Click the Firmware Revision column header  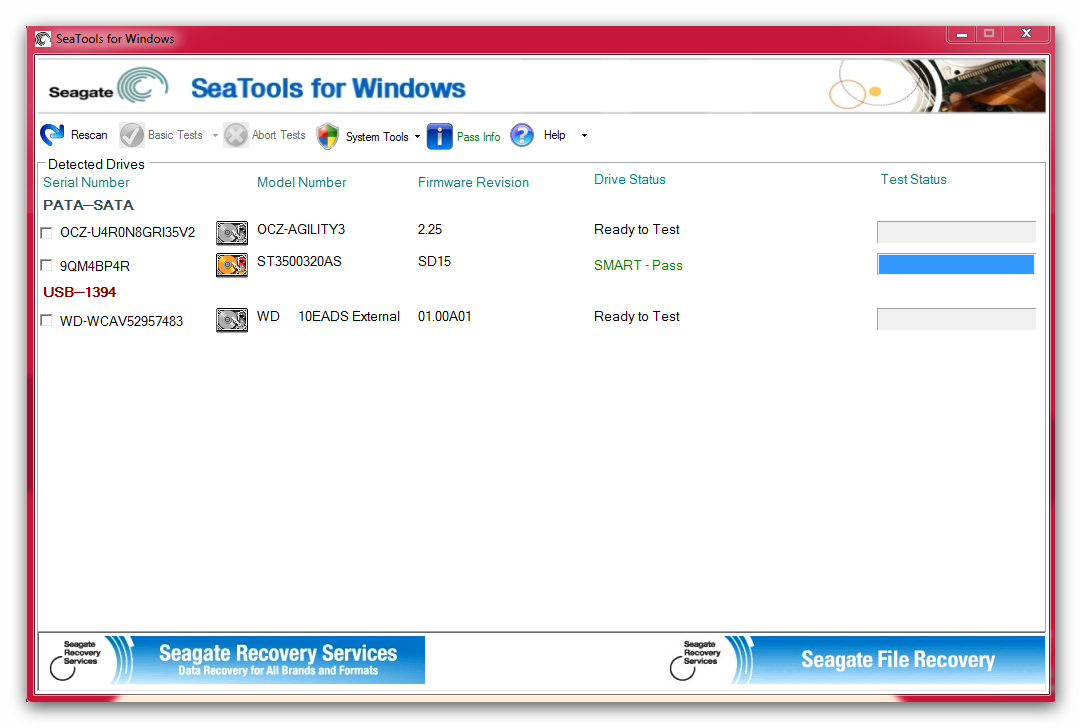[x=473, y=182]
